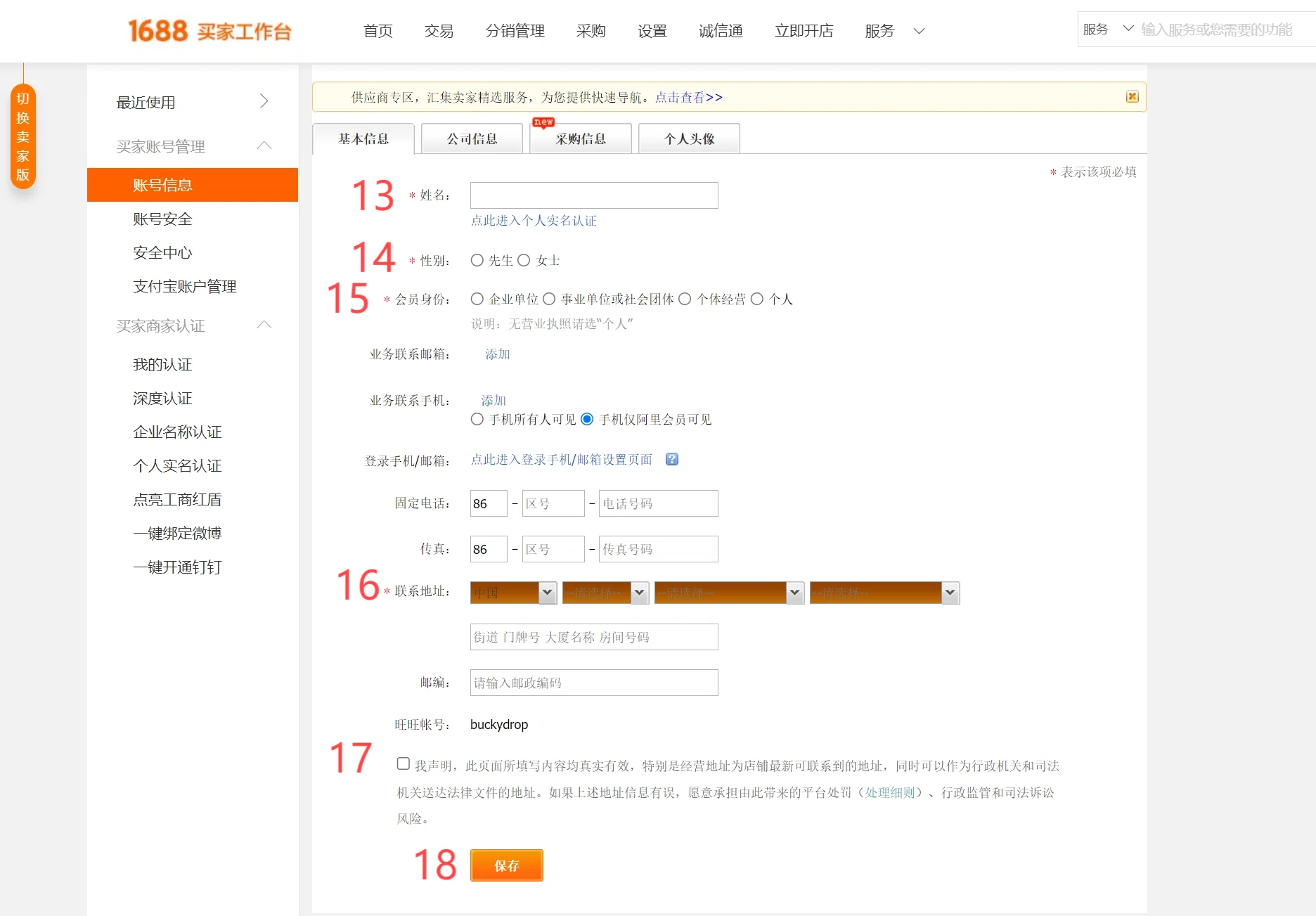Open the country dropdown showing 中国

point(513,593)
